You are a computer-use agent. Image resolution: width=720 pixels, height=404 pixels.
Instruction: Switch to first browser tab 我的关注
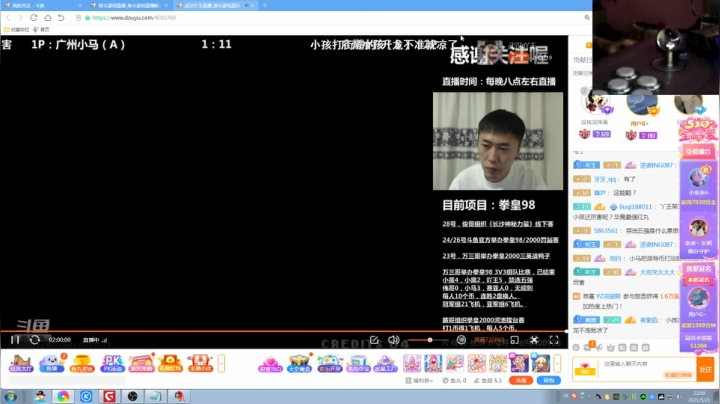tap(42, 6)
